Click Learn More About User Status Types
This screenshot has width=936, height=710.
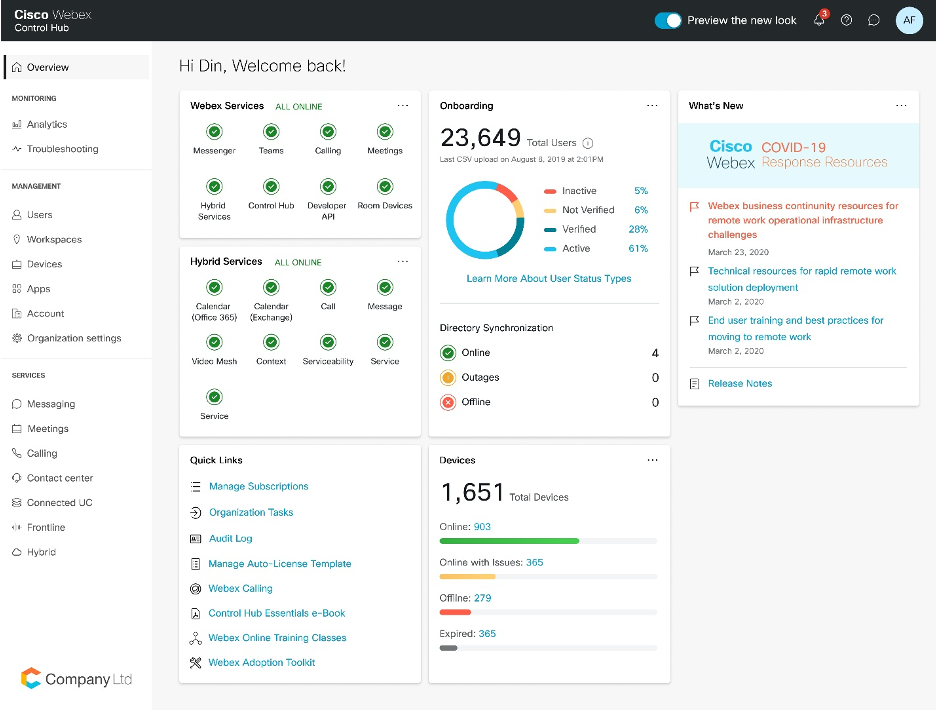pyautogui.click(x=549, y=278)
